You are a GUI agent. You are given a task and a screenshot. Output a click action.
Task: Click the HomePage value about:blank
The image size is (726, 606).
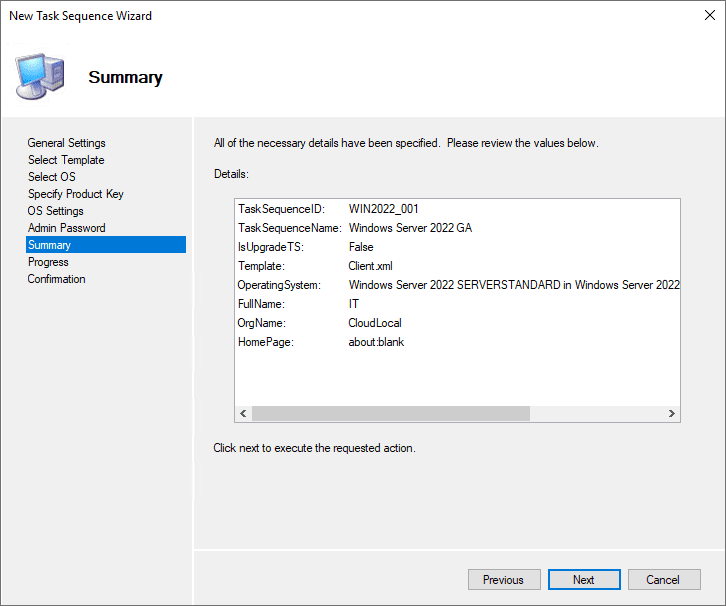click(x=376, y=342)
